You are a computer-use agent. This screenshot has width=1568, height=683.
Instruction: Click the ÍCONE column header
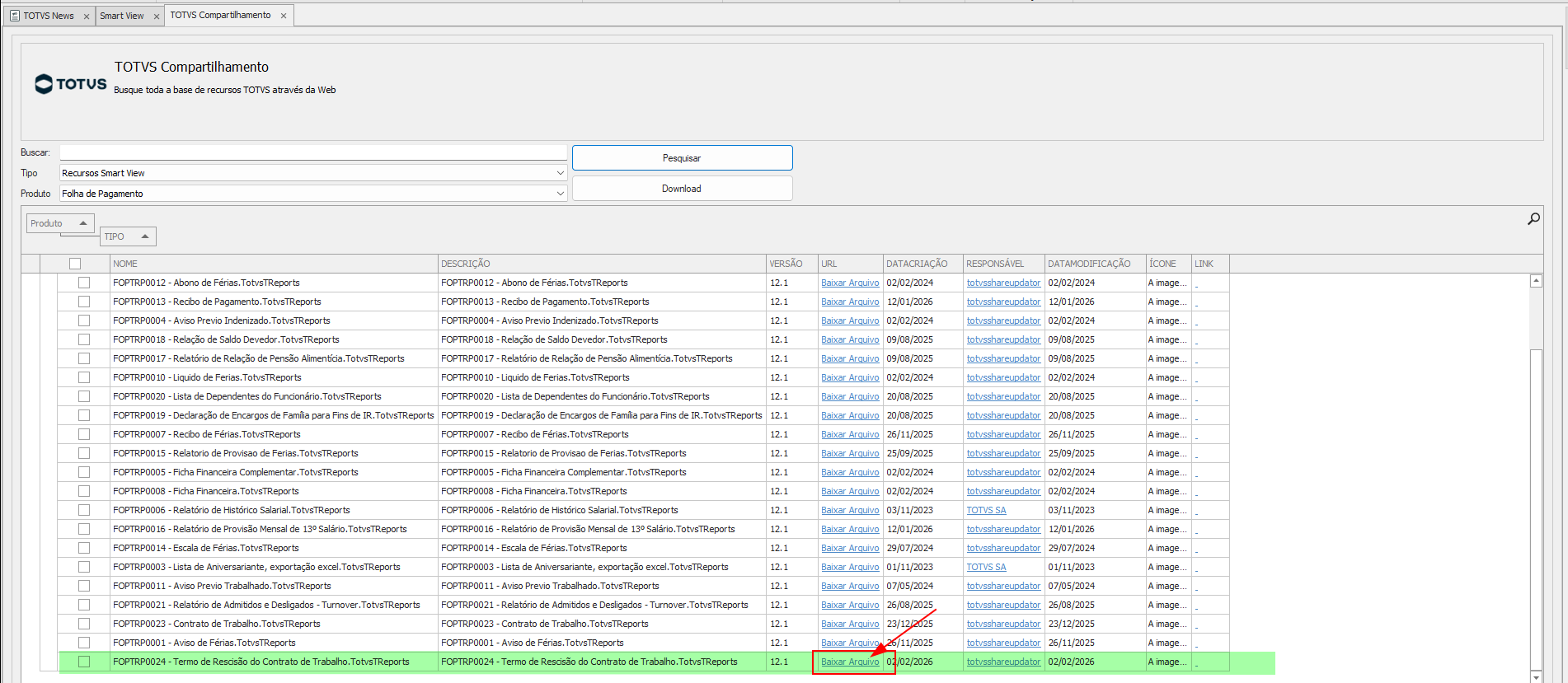pos(1168,264)
